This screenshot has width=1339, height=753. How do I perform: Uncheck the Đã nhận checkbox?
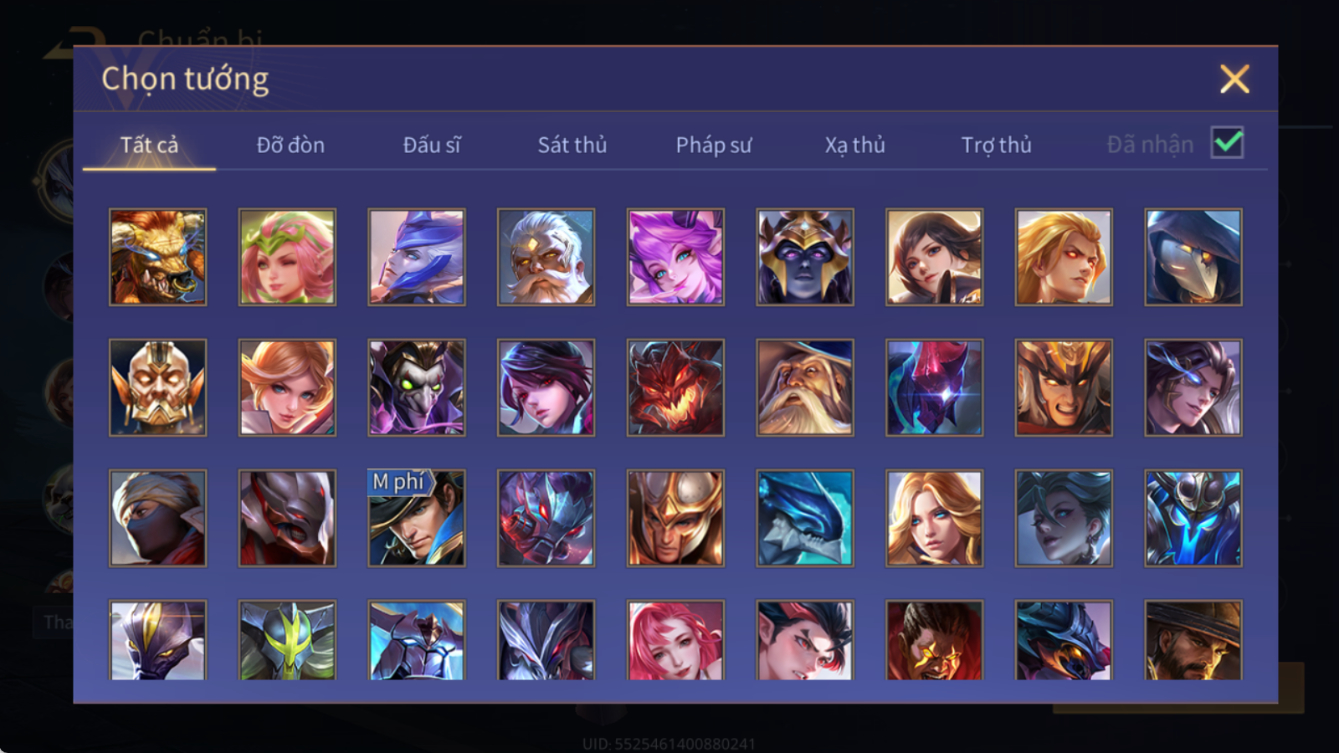[1227, 143]
